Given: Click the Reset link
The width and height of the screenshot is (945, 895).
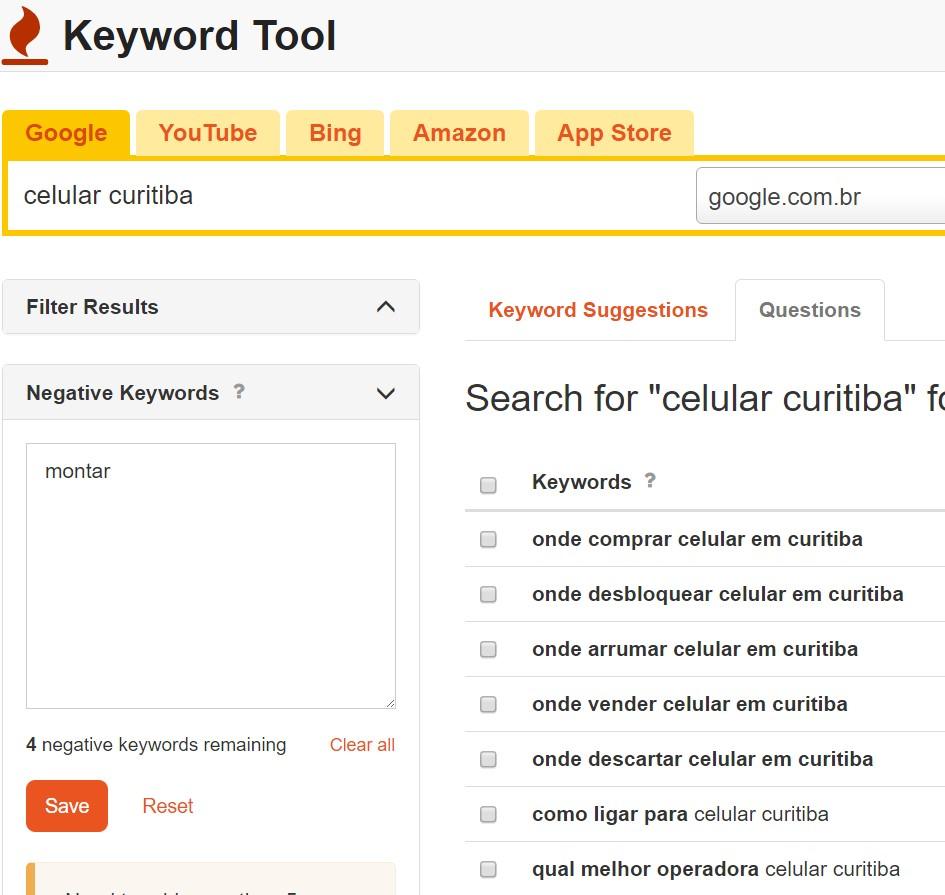Looking at the screenshot, I should pyautogui.click(x=168, y=806).
